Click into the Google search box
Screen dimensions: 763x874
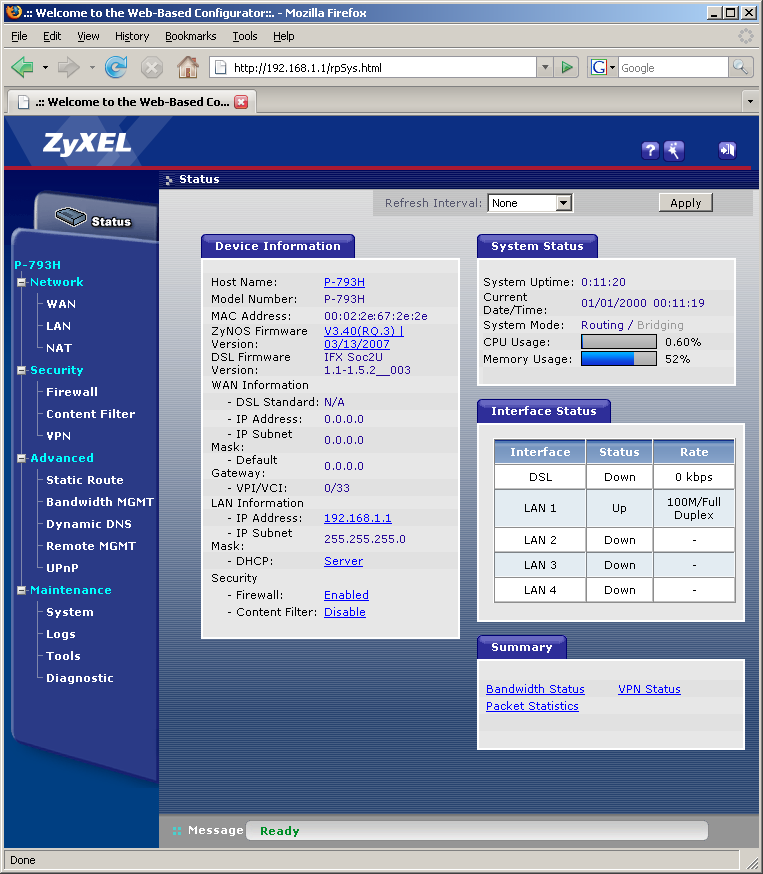pos(673,68)
